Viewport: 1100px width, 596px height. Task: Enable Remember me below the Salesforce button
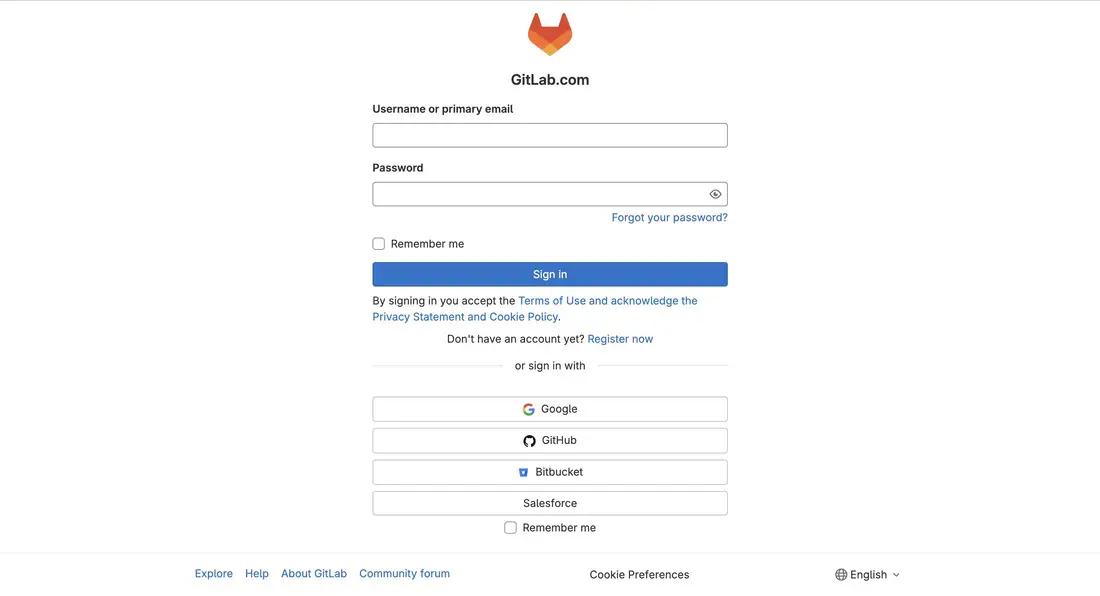click(511, 528)
